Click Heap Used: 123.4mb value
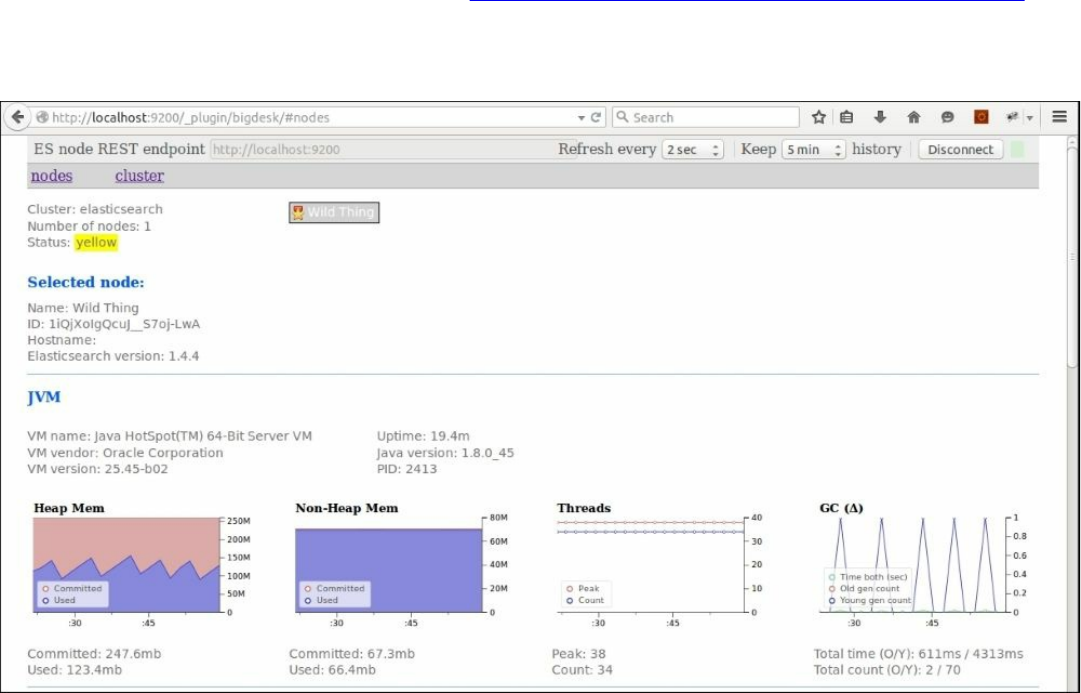This screenshot has width=1081, height=693. point(74,670)
